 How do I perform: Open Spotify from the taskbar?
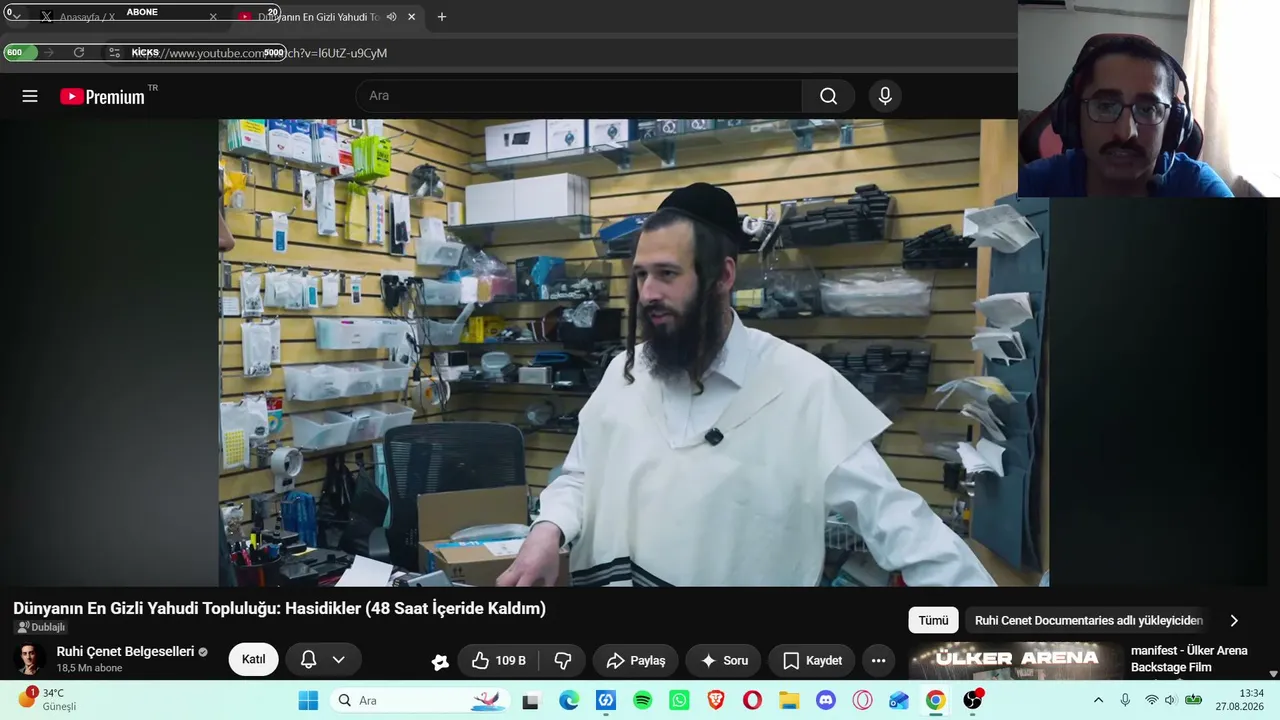coord(643,701)
